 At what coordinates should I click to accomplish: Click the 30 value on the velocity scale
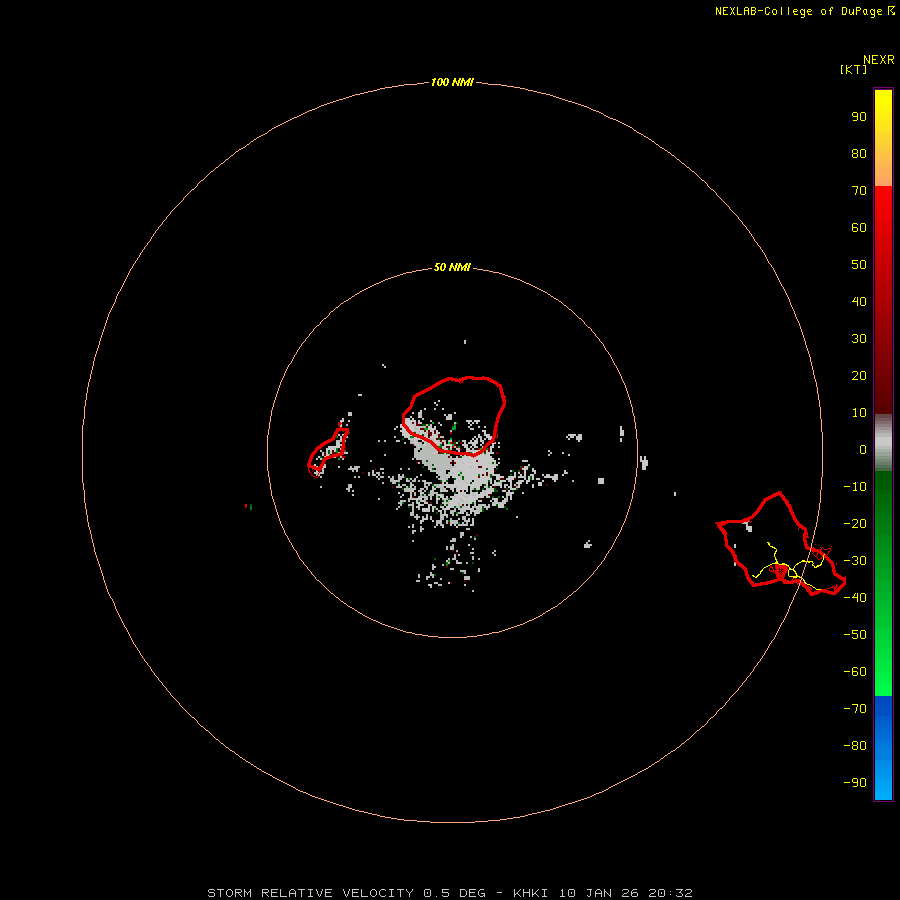click(859, 339)
